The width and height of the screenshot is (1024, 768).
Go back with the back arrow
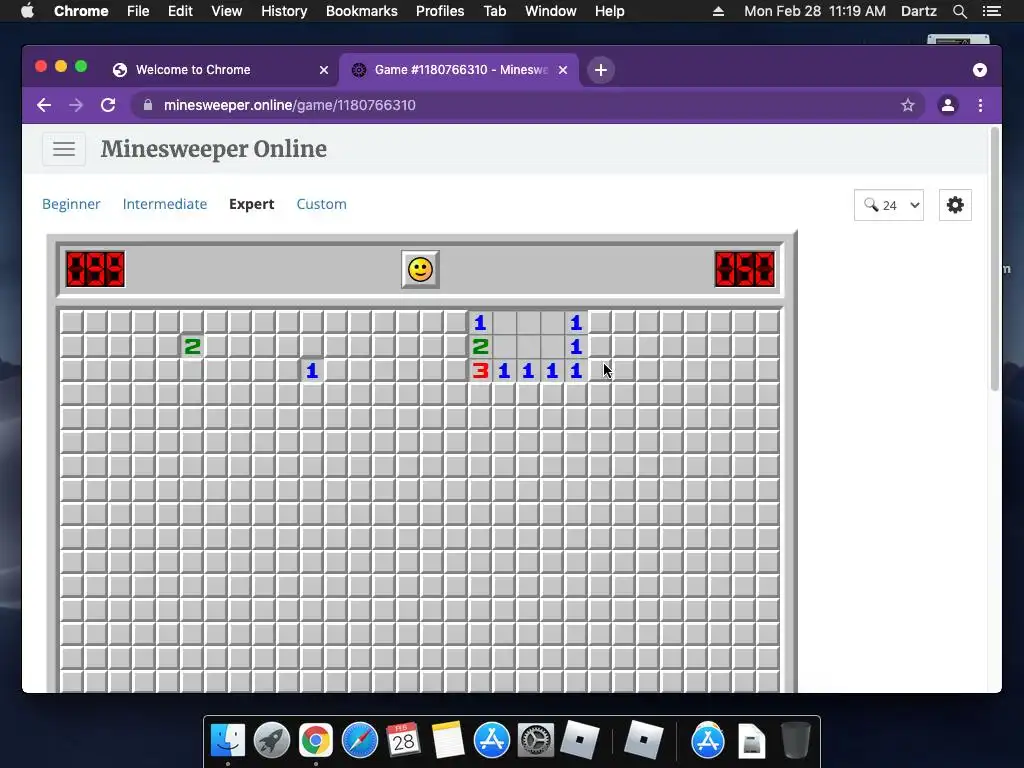coord(44,105)
